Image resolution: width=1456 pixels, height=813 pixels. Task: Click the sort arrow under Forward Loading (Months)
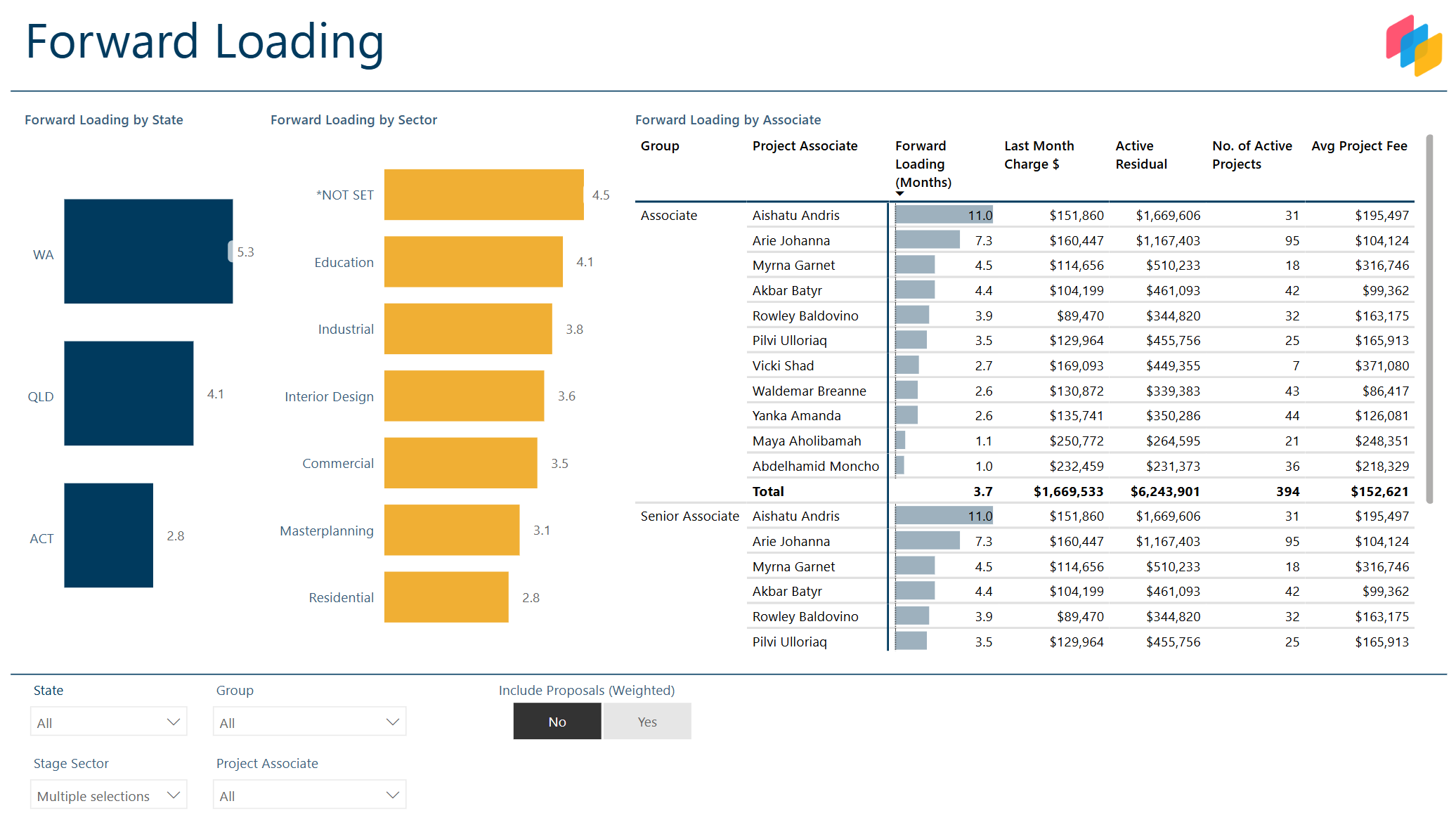[x=899, y=194]
